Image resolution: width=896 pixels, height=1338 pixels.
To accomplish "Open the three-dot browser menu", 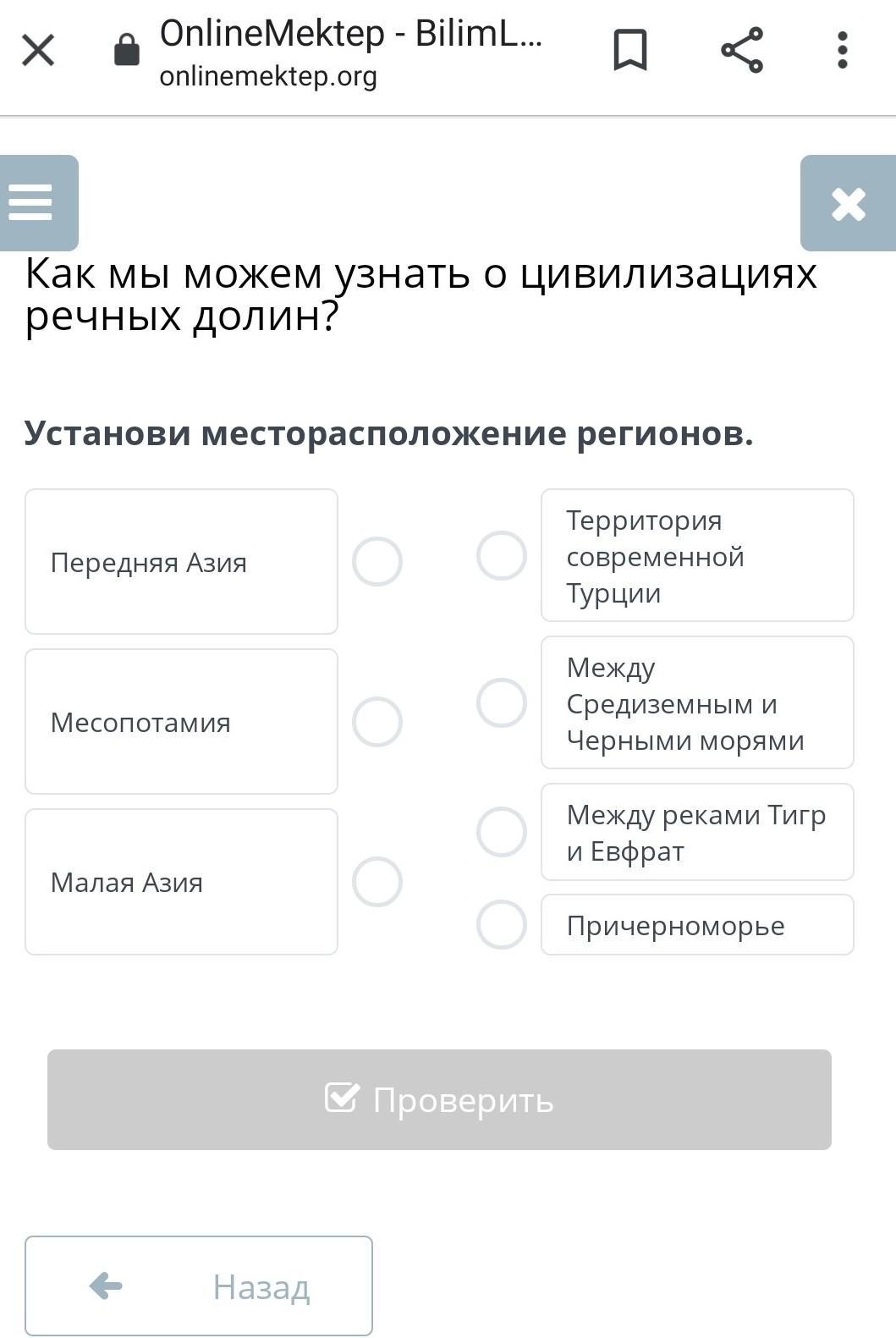I will click(842, 50).
